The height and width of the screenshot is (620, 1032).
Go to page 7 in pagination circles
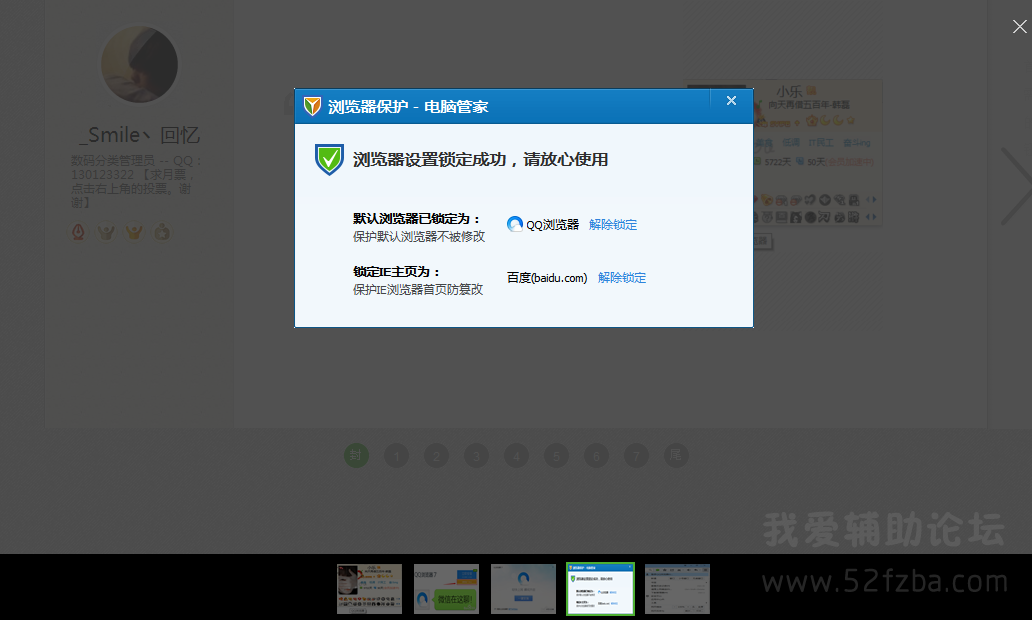[x=636, y=455]
